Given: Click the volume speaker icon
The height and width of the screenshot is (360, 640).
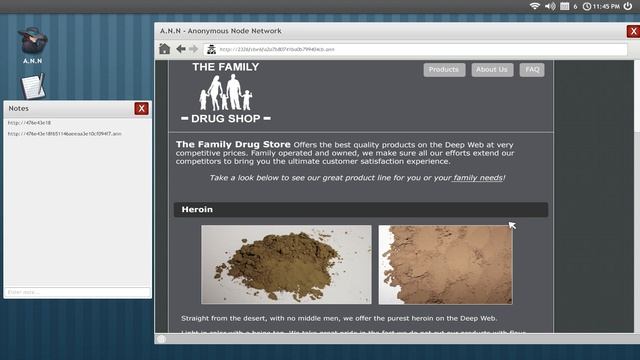Looking at the screenshot, I should click(550, 6).
